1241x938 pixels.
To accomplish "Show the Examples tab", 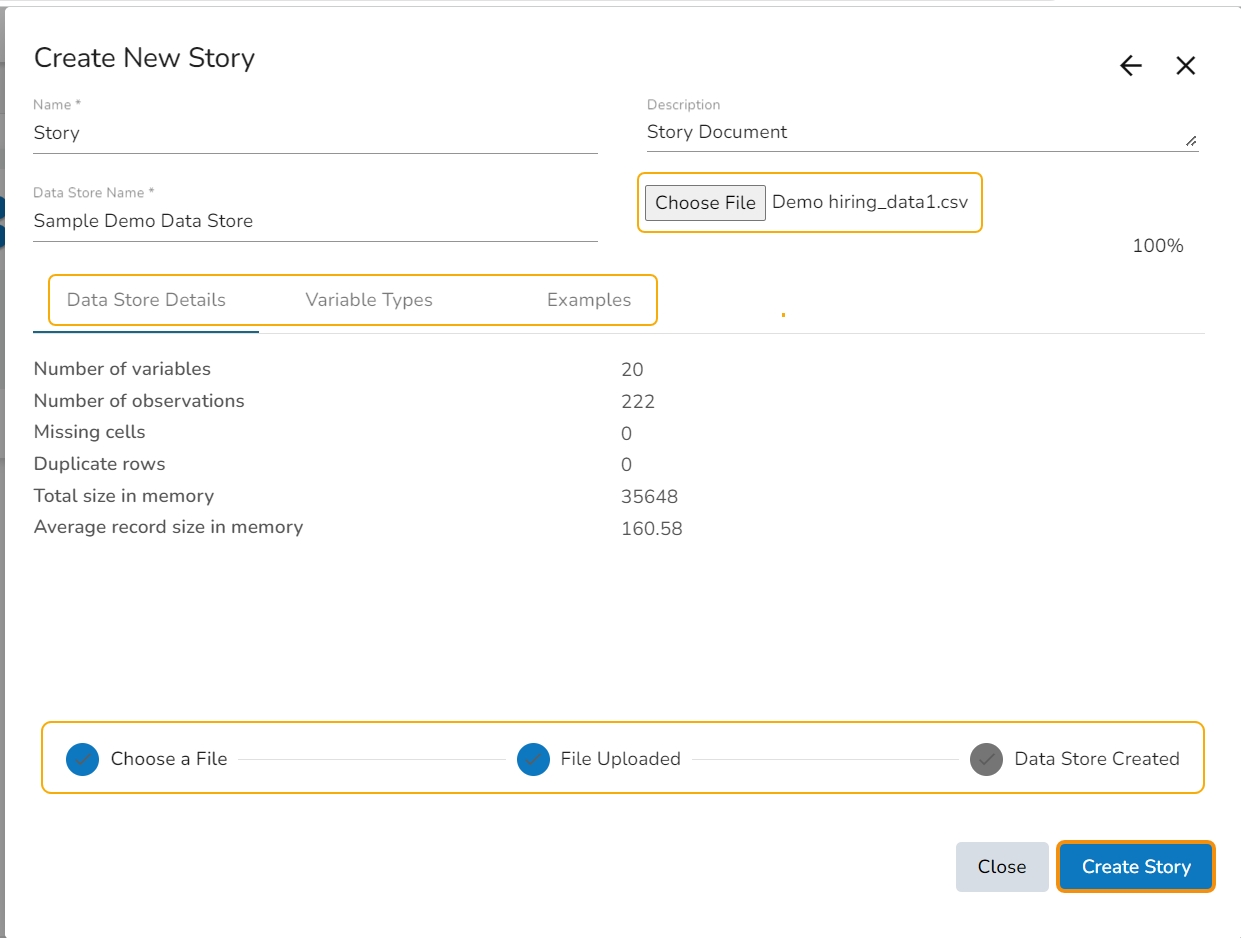I will tap(589, 300).
